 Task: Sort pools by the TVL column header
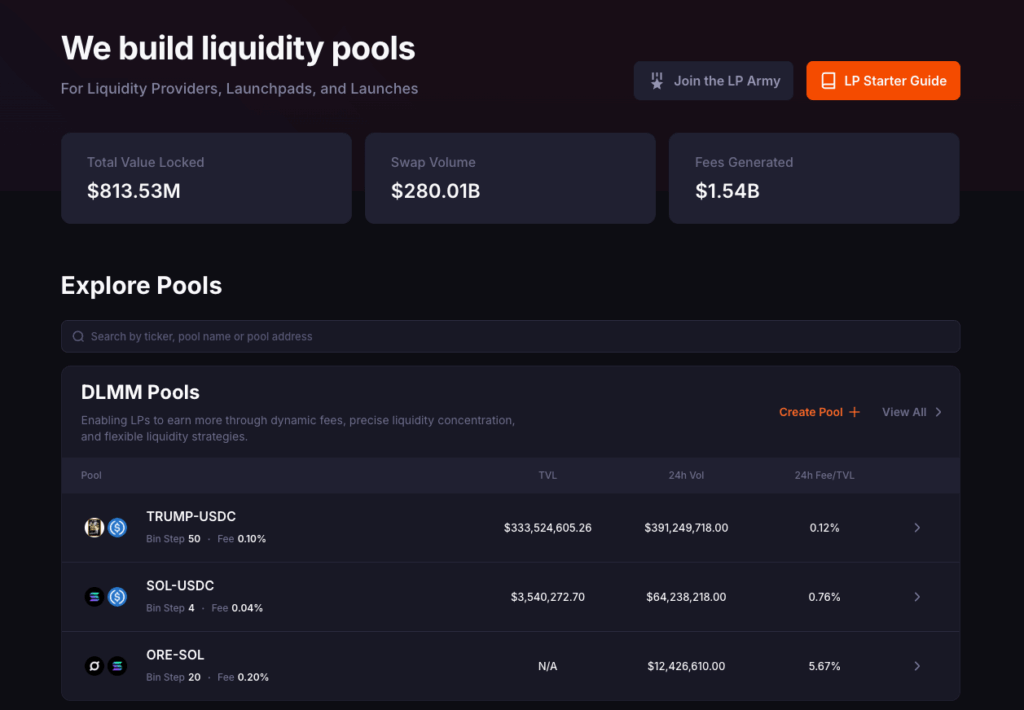547,475
